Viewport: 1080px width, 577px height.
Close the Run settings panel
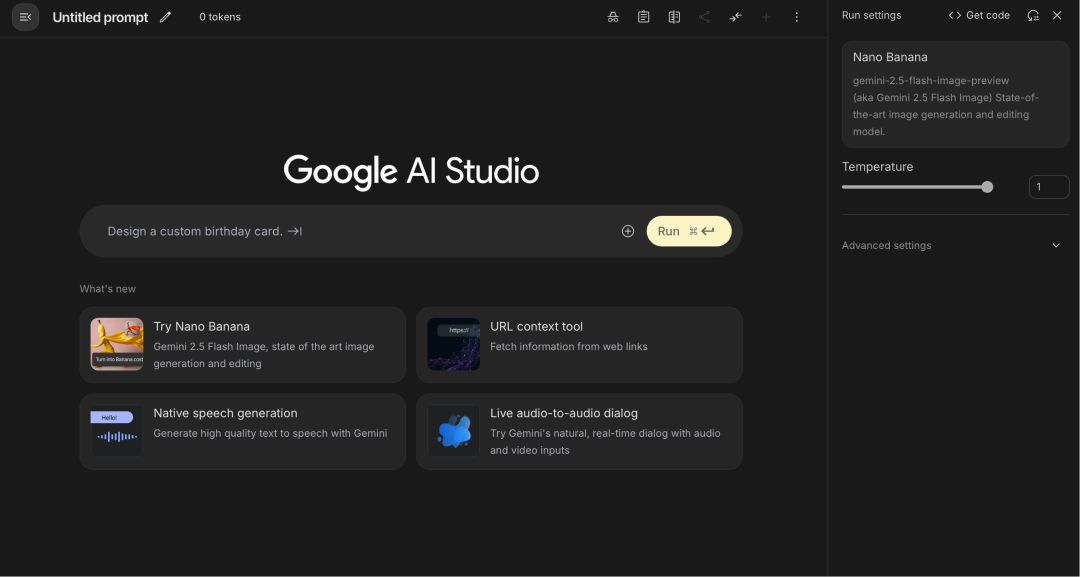[x=1057, y=15]
